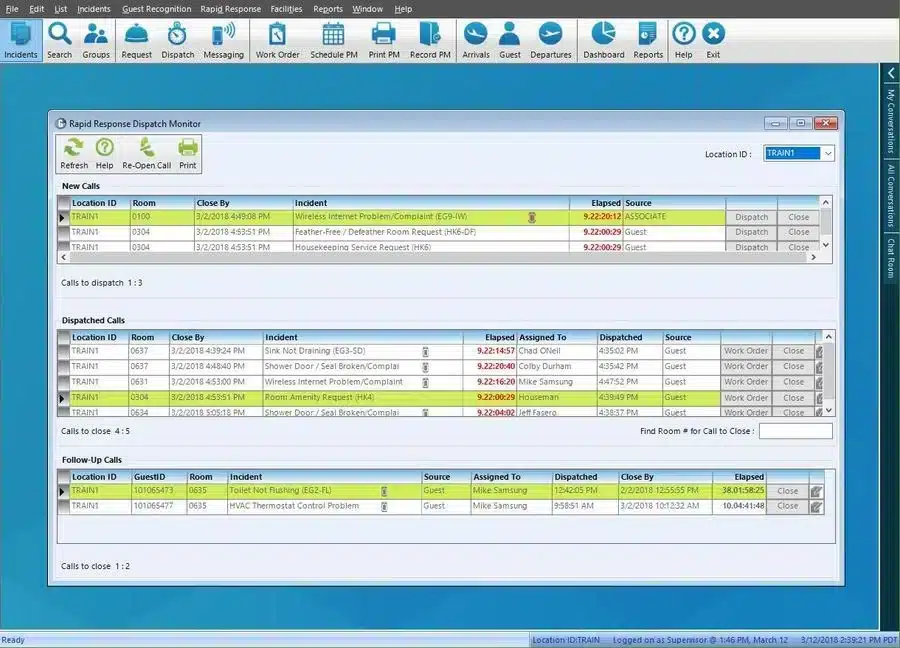The width and height of the screenshot is (900, 648).
Task: Click the Search magnifier icon
Action: [x=59, y=40]
